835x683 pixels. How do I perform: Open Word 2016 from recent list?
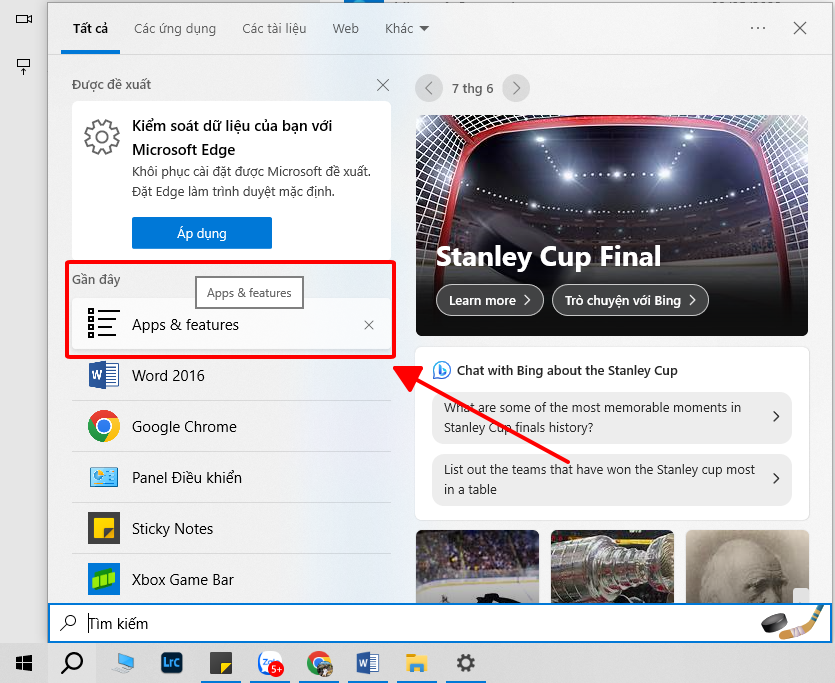tap(231, 375)
